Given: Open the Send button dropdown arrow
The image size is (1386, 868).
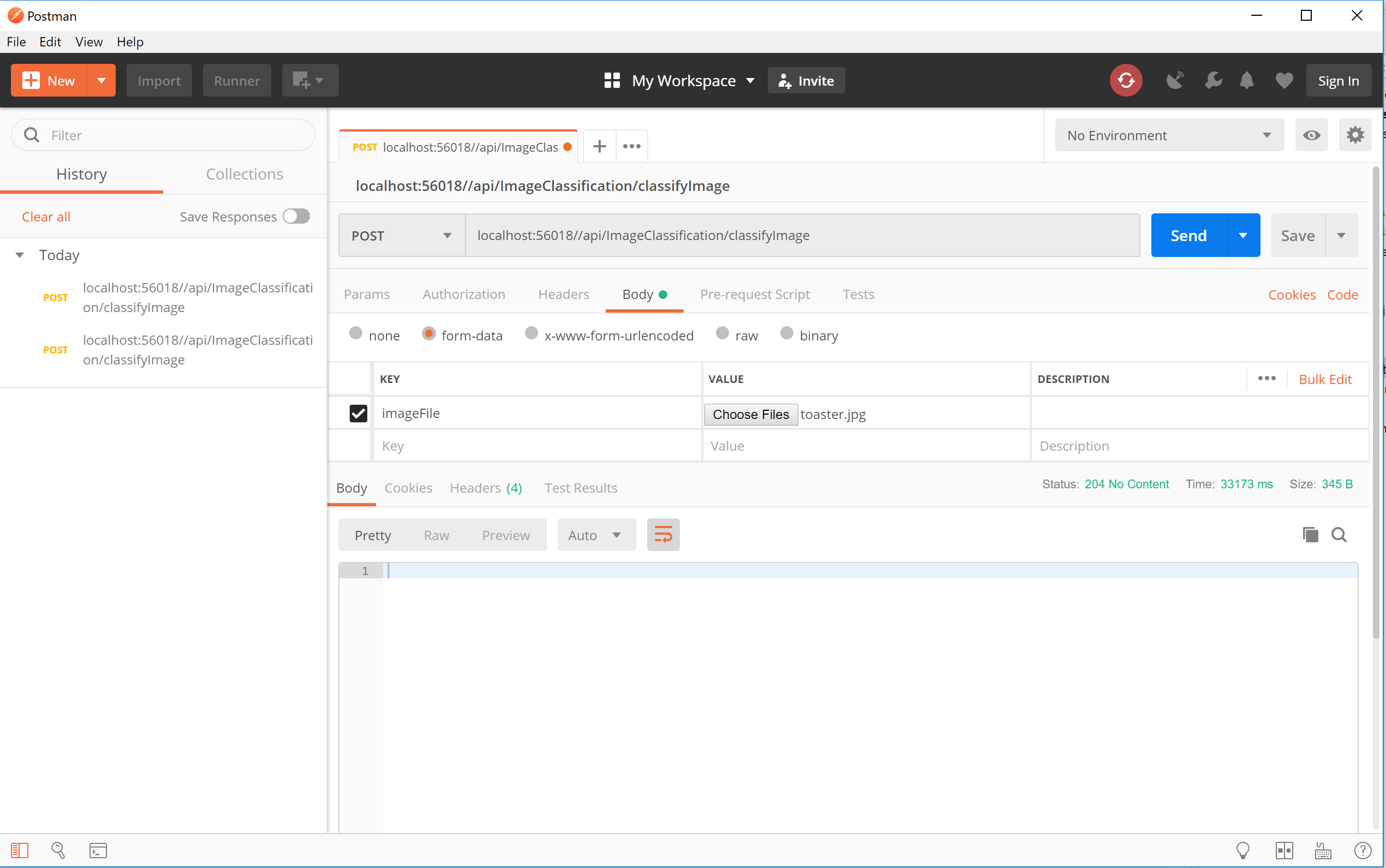Looking at the screenshot, I should coord(1242,235).
